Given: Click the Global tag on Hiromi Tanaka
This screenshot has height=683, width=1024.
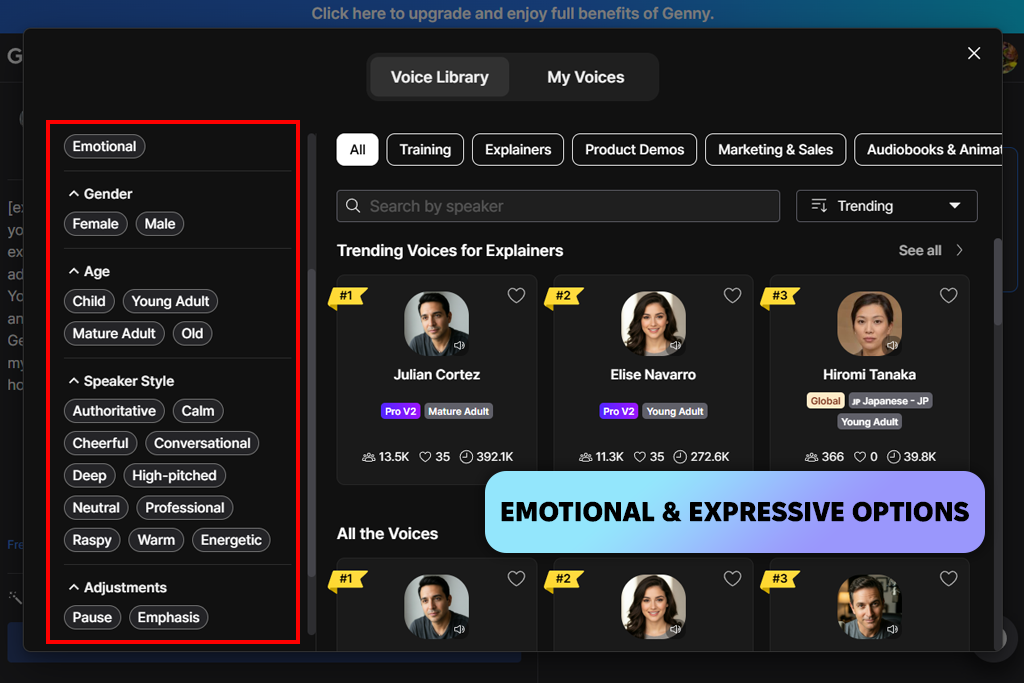Looking at the screenshot, I should (825, 401).
